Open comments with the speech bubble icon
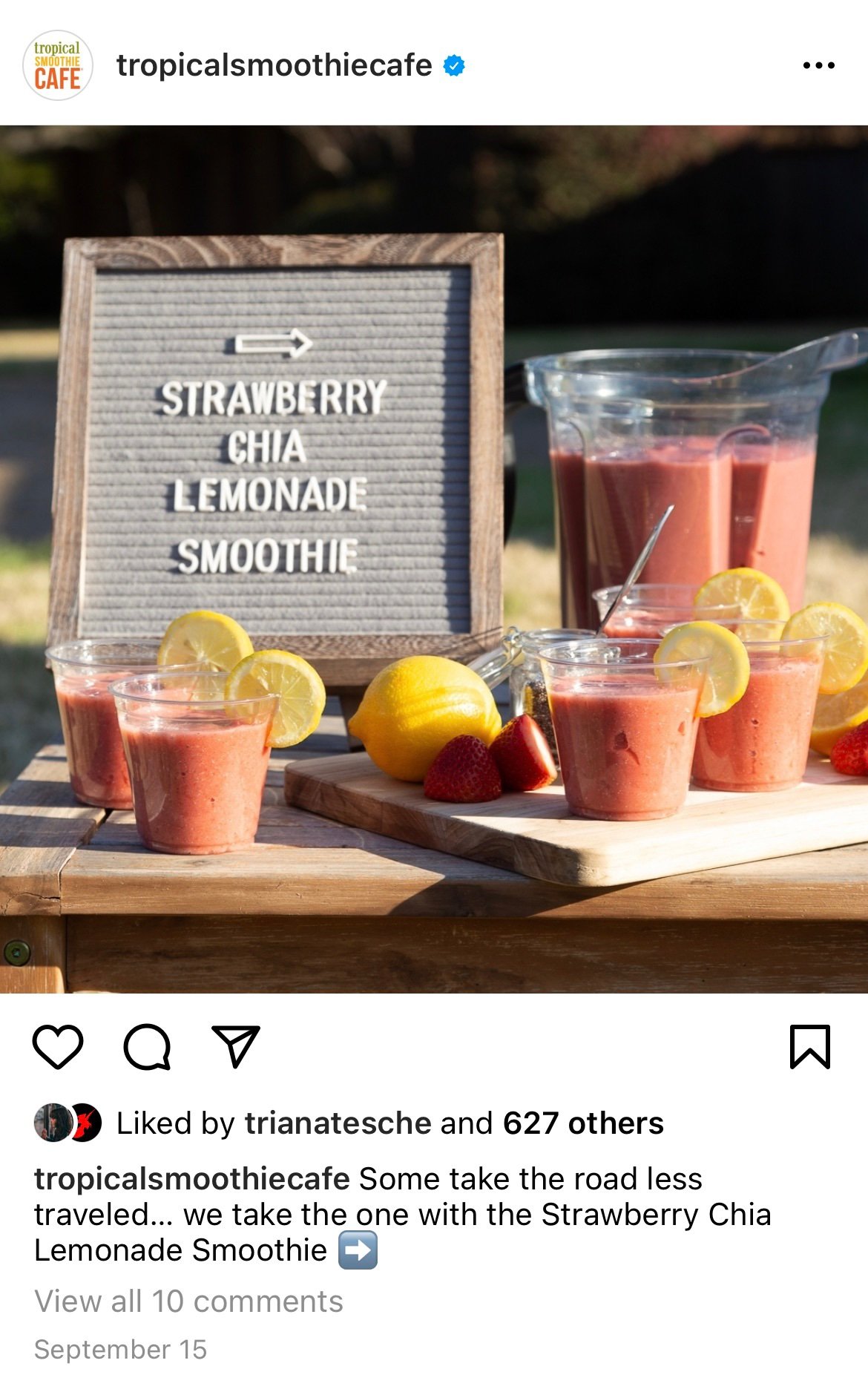 pos(147,1046)
